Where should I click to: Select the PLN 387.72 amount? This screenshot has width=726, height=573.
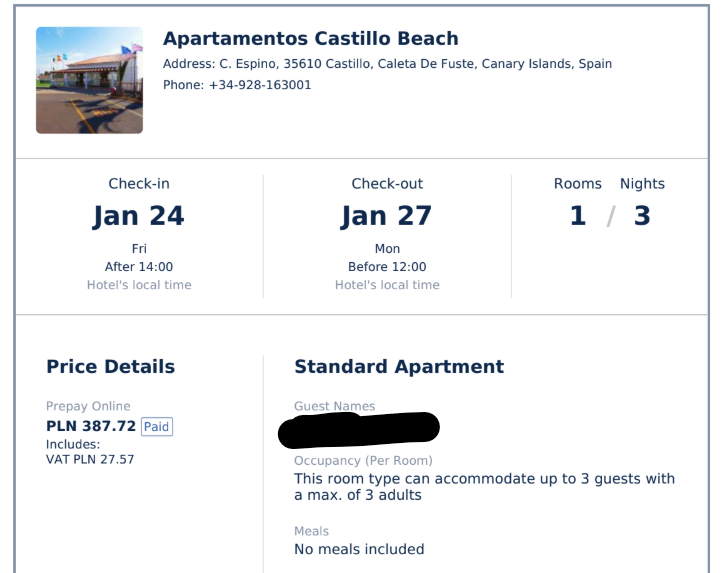91,426
